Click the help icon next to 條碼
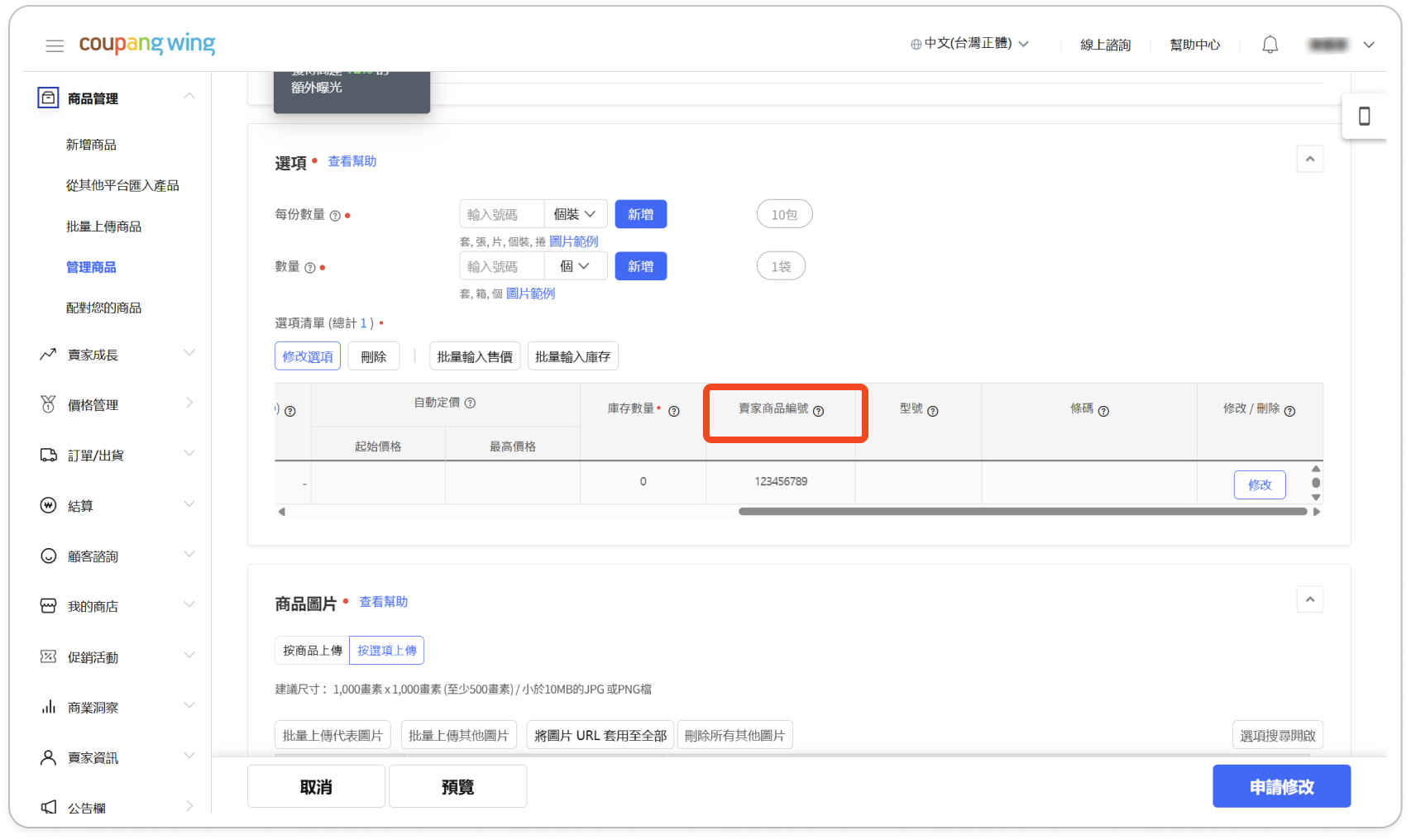The height and width of the screenshot is (840, 1411). pyautogui.click(x=1103, y=411)
